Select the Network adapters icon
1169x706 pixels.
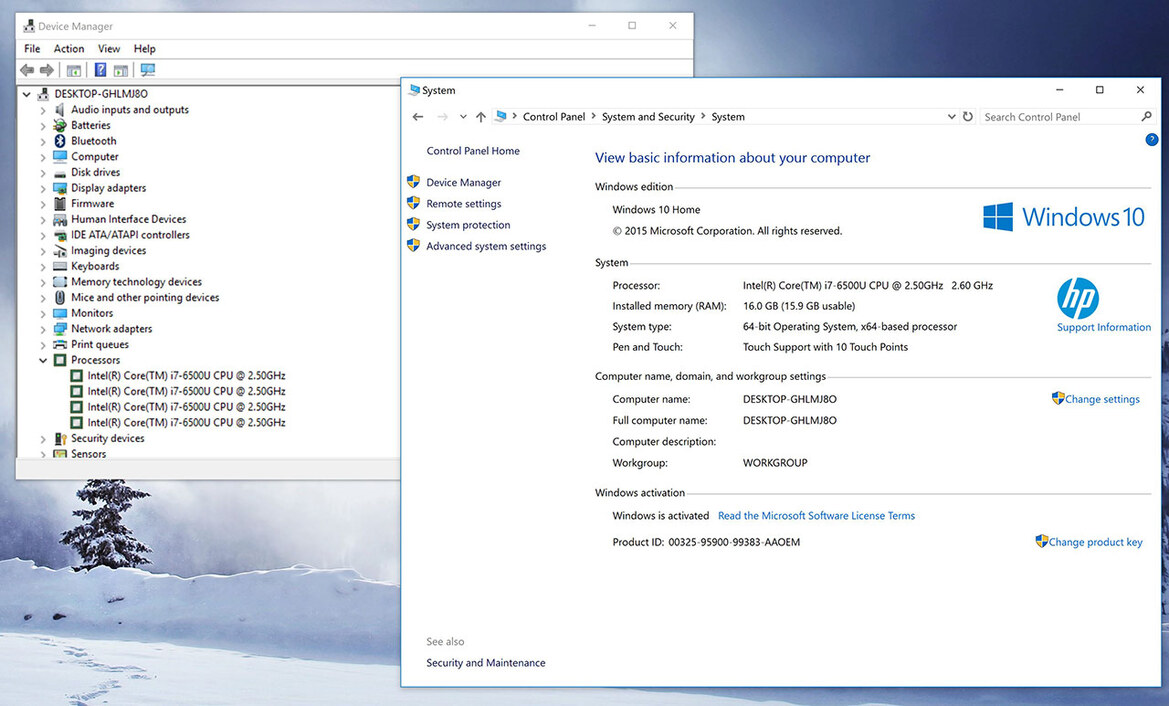[60, 329]
